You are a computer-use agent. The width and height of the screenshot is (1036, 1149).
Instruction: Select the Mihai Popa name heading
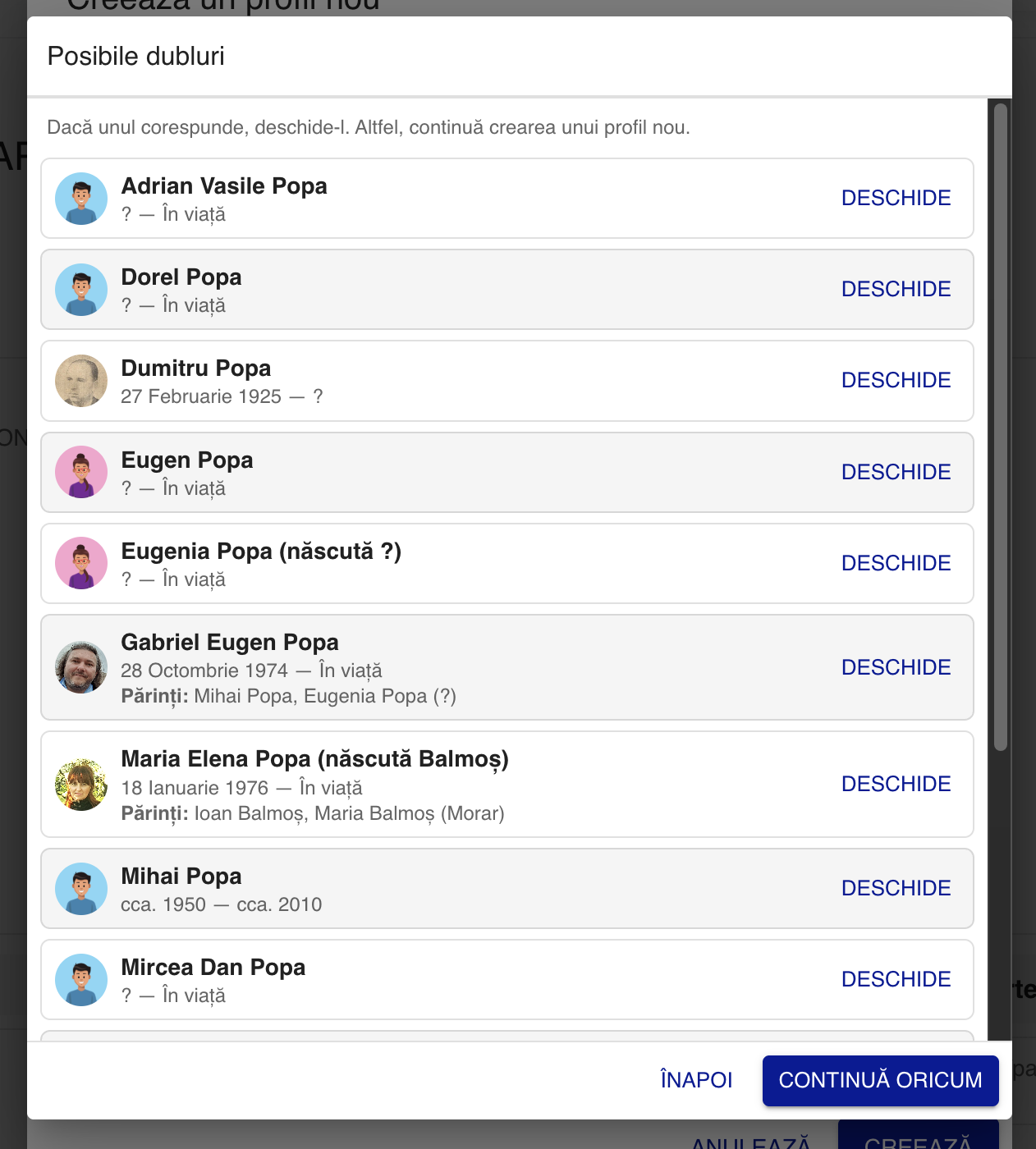(181, 877)
